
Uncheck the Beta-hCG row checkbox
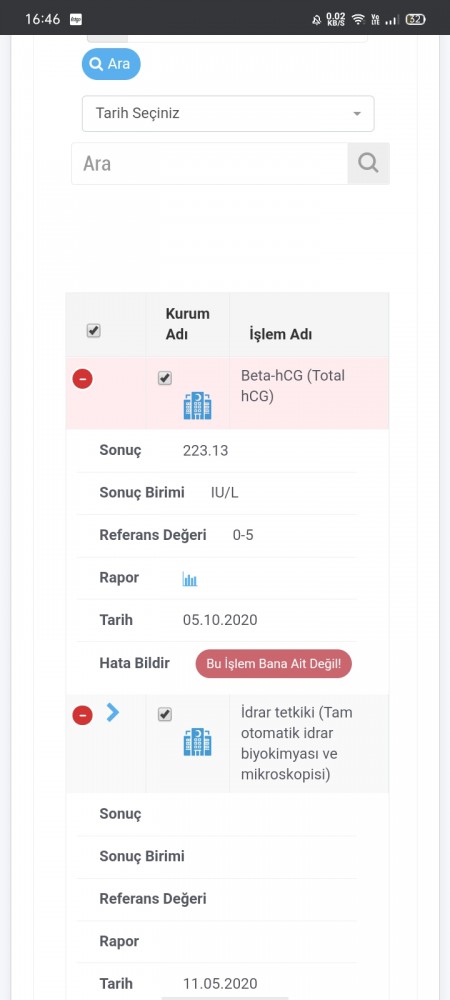tap(165, 378)
